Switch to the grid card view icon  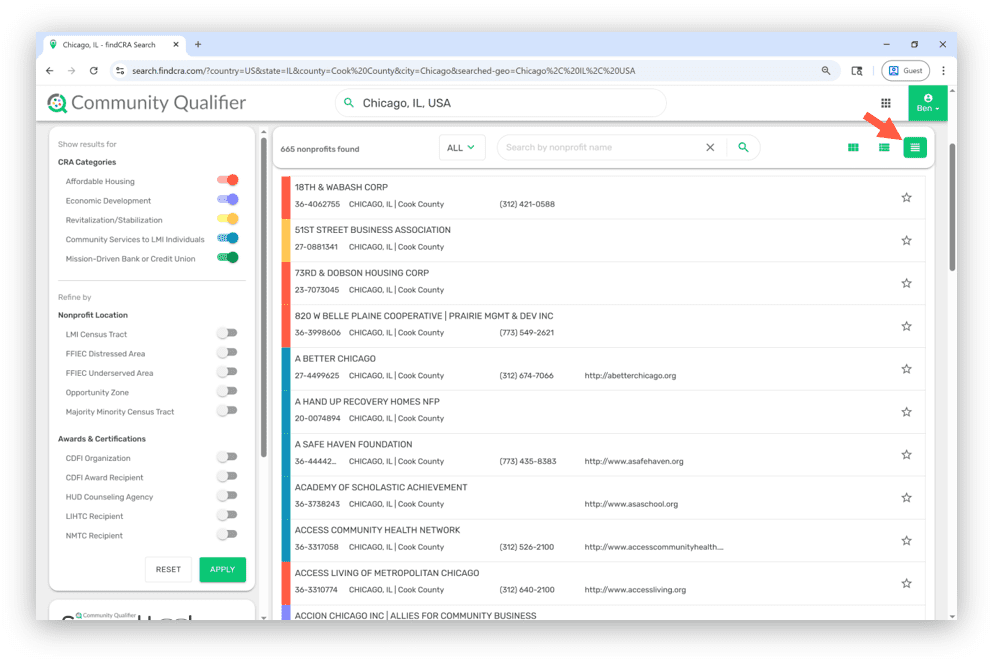point(853,148)
